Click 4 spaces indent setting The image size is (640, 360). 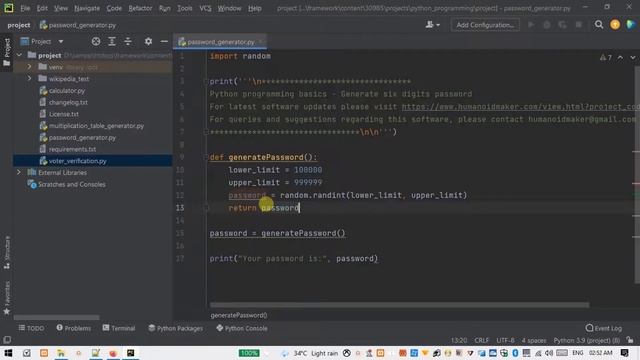click(533, 340)
